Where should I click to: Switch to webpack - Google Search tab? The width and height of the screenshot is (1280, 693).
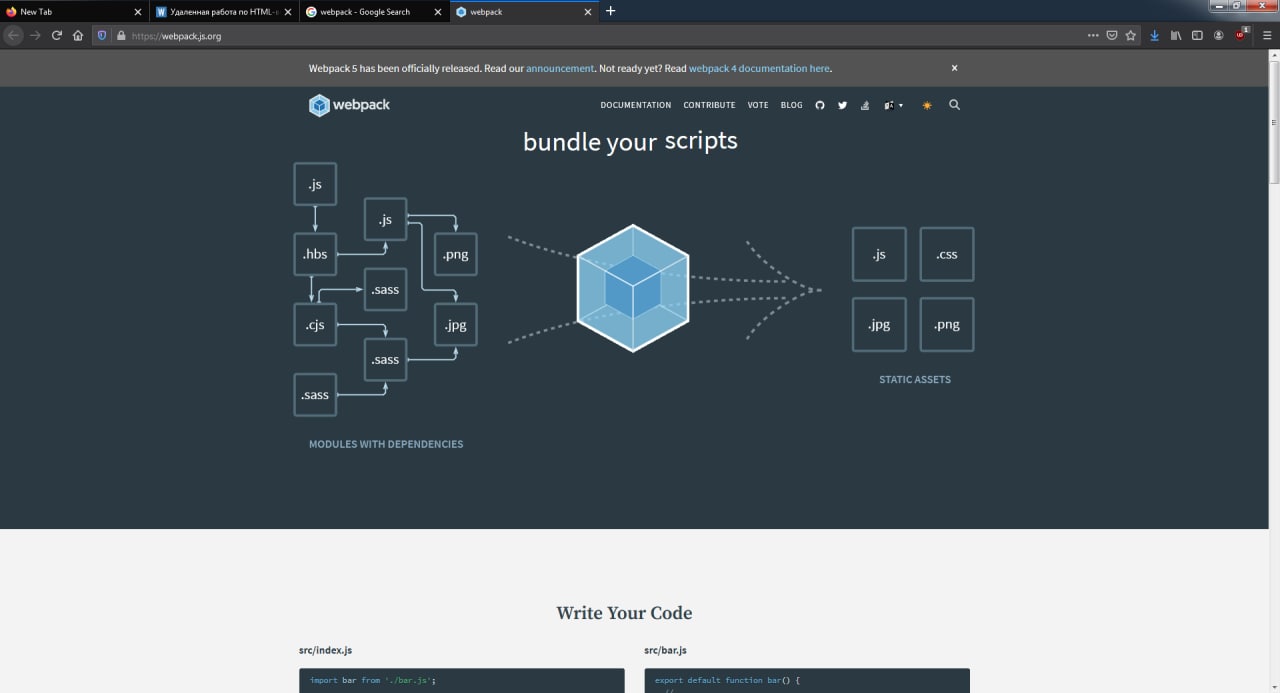[375, 12]
